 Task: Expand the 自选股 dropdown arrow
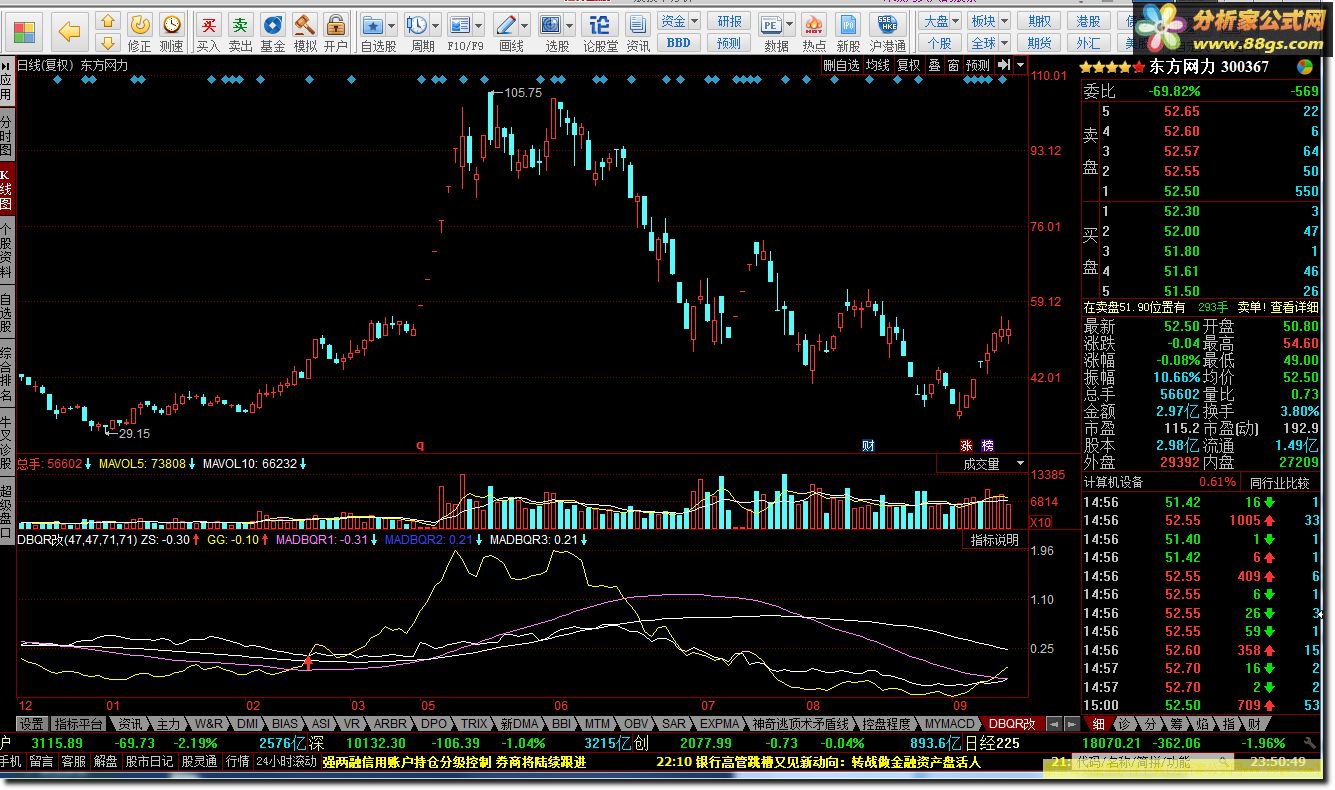pyautogui.click(x=391, y=25)
